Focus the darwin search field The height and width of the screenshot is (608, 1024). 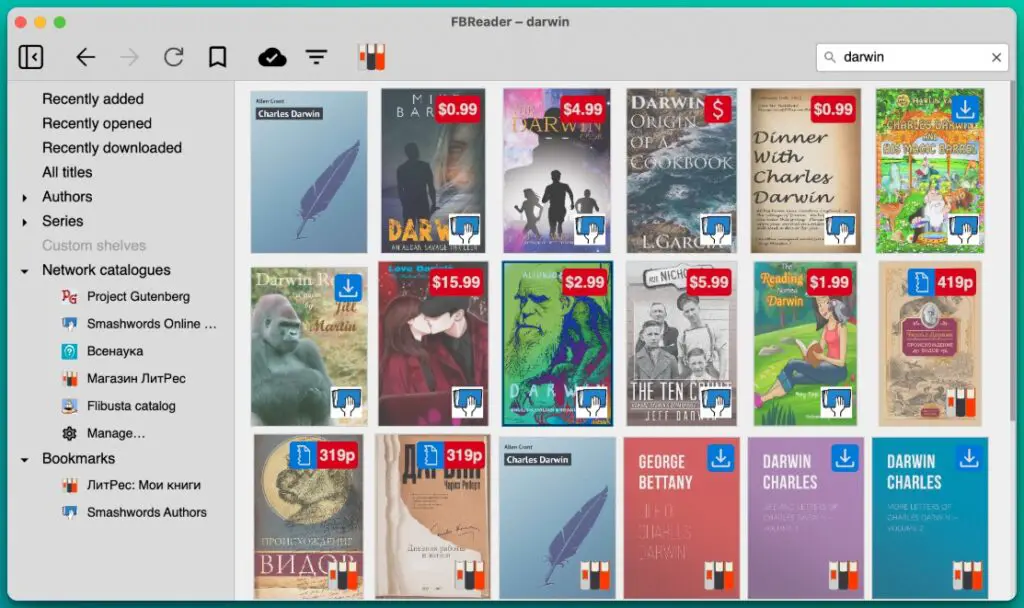point(912,57)
